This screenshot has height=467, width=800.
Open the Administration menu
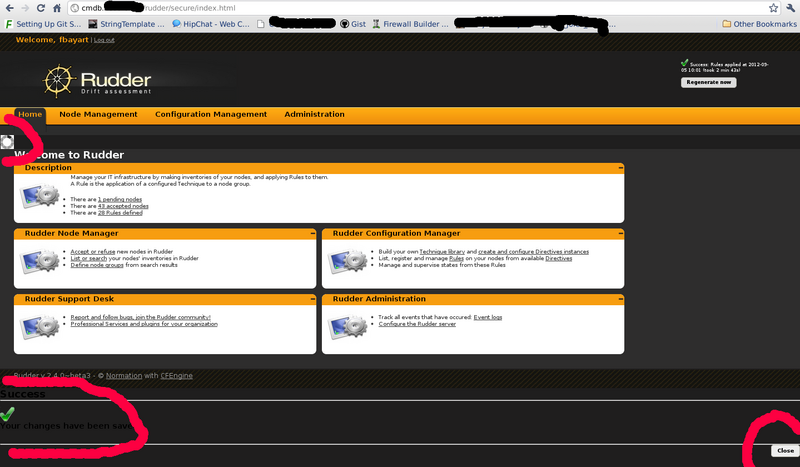pyautogui.click(x=314, y=114)
